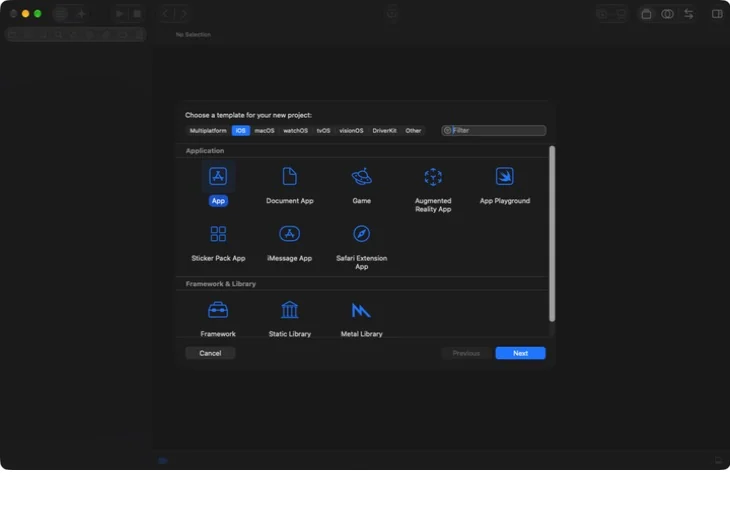The height and width of the screenshot is (516, 730).
Task: Click the code review arrows icon
Action: (x=689, y=14)
